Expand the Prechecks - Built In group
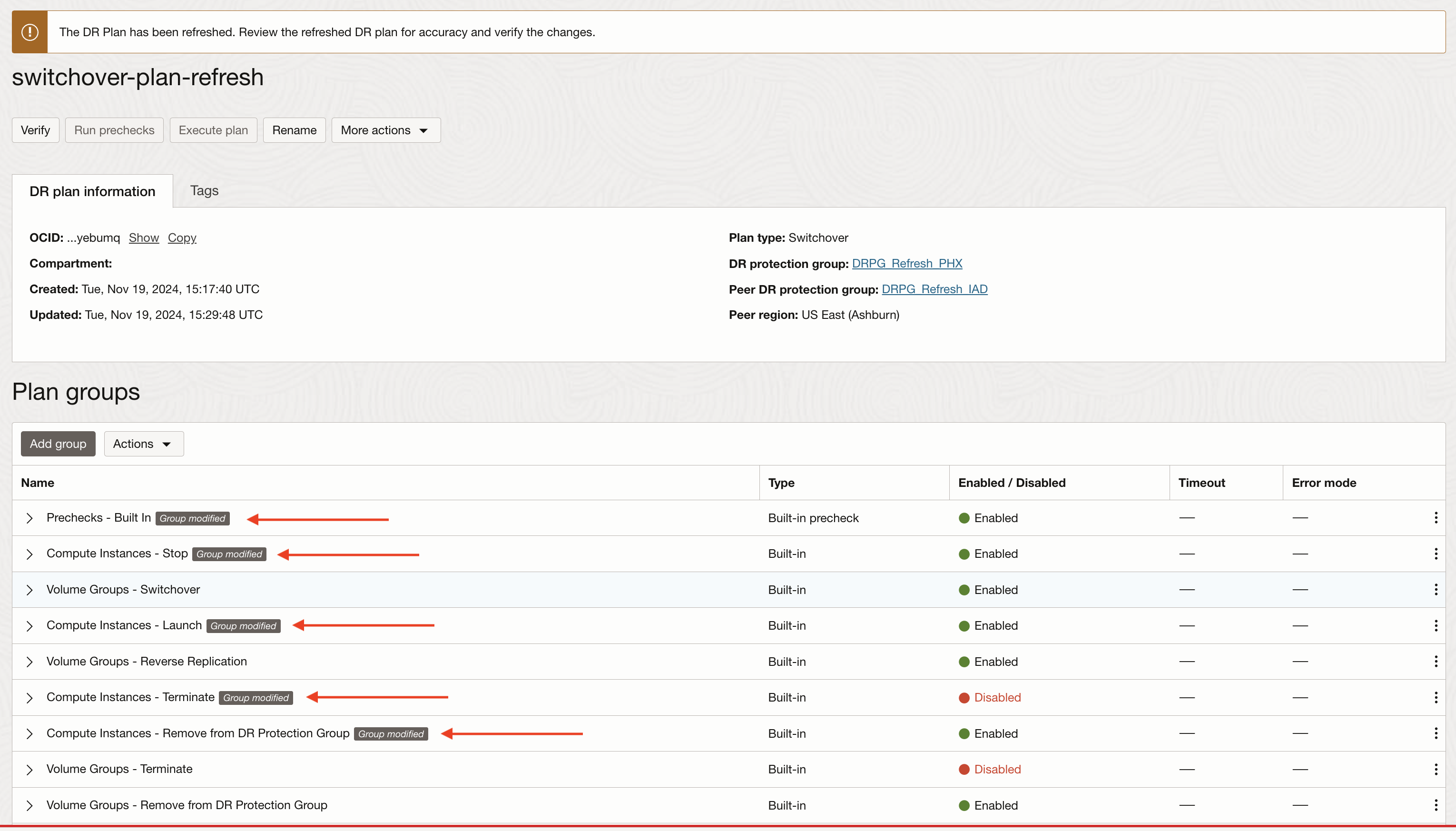 tap(30, 518)
